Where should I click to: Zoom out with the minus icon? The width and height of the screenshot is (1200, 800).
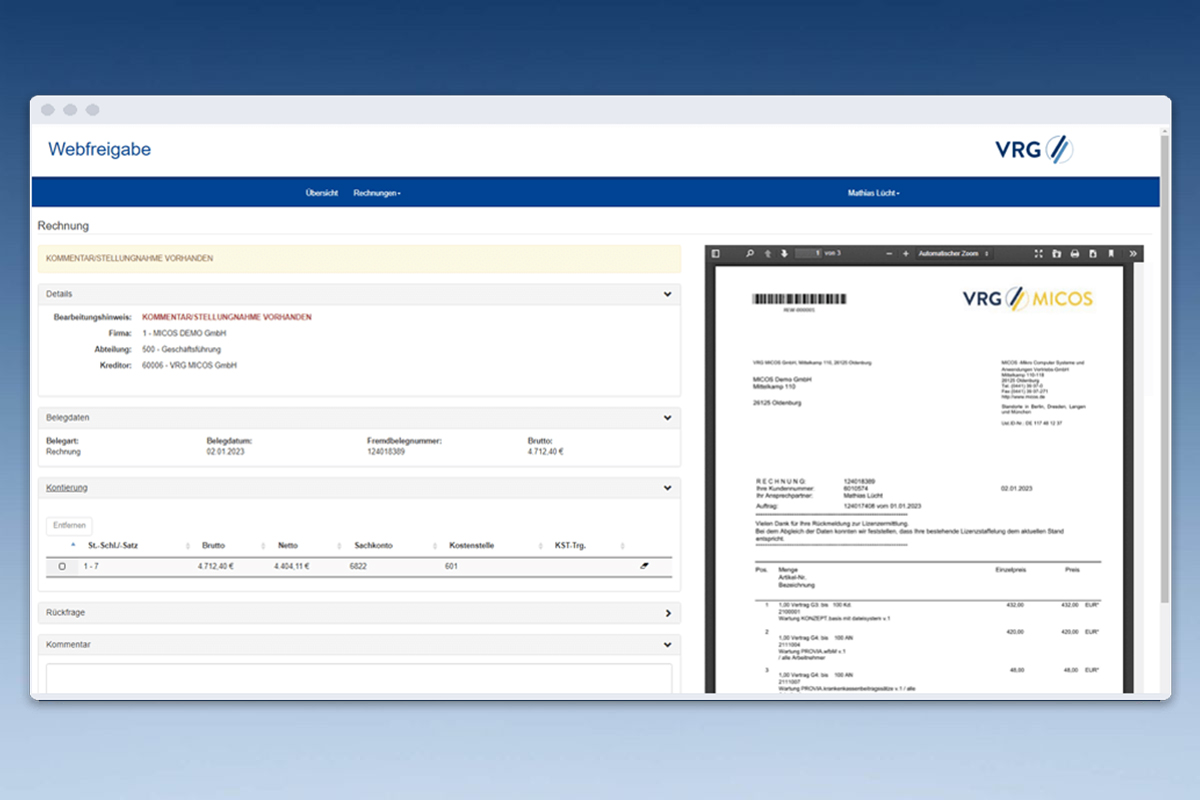pyautogui.click(x=889, y=254)
